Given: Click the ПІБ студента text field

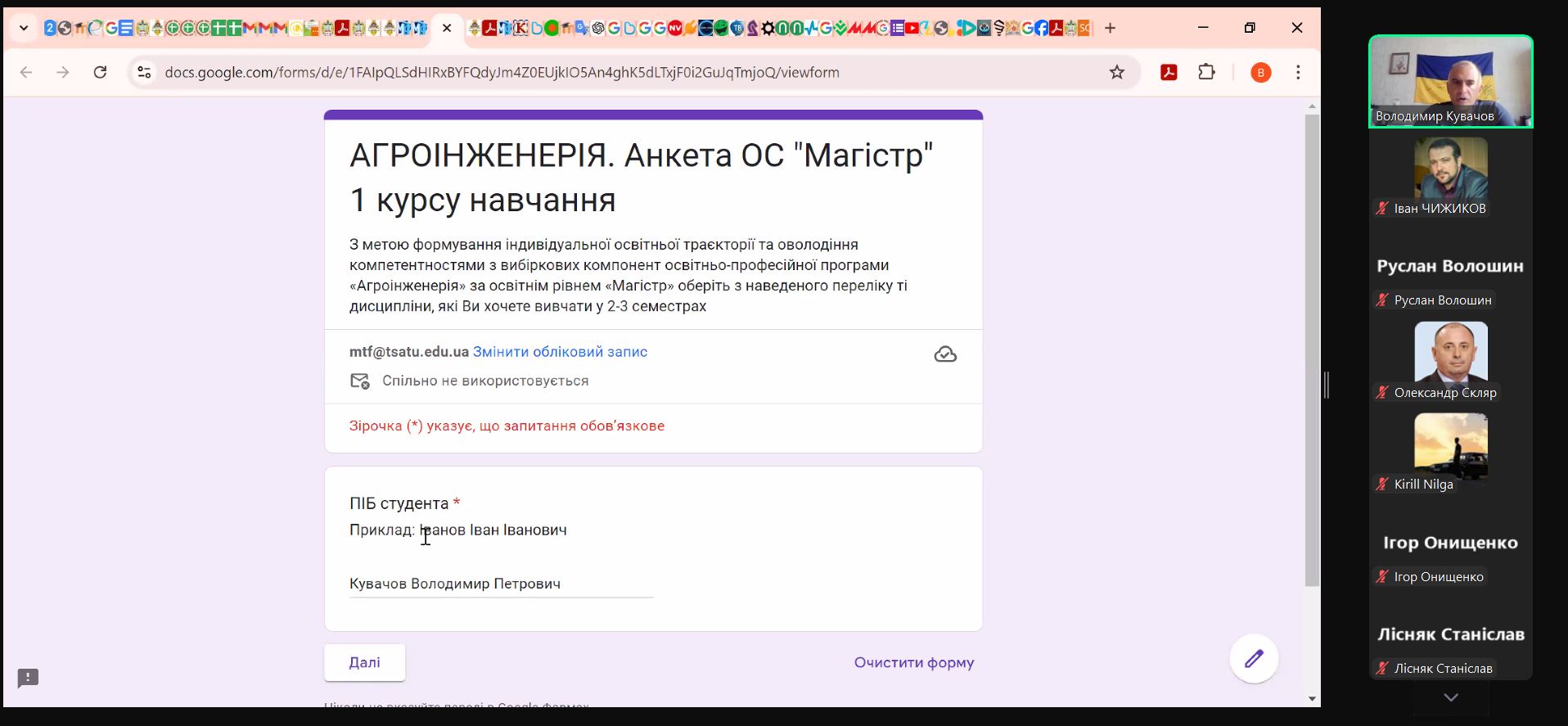Looking at the screenshot, I should tap(501, 584).
